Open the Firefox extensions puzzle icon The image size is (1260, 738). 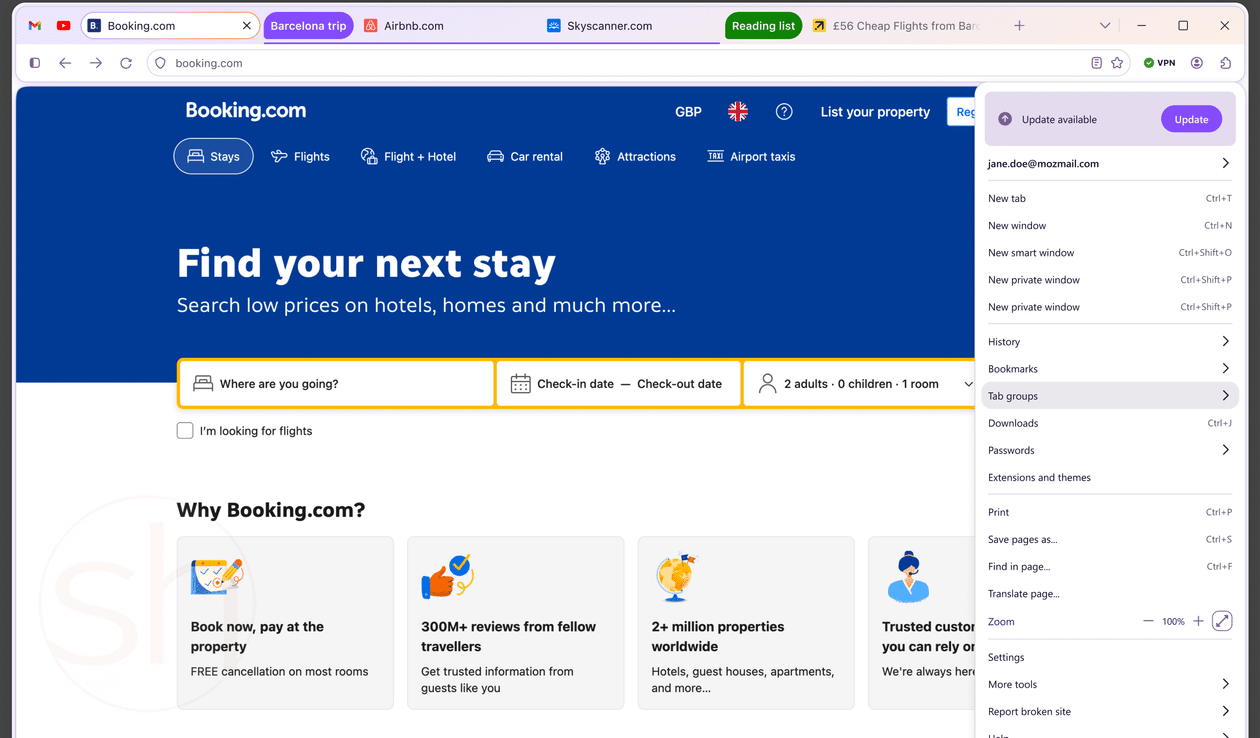coord(1225,62)
